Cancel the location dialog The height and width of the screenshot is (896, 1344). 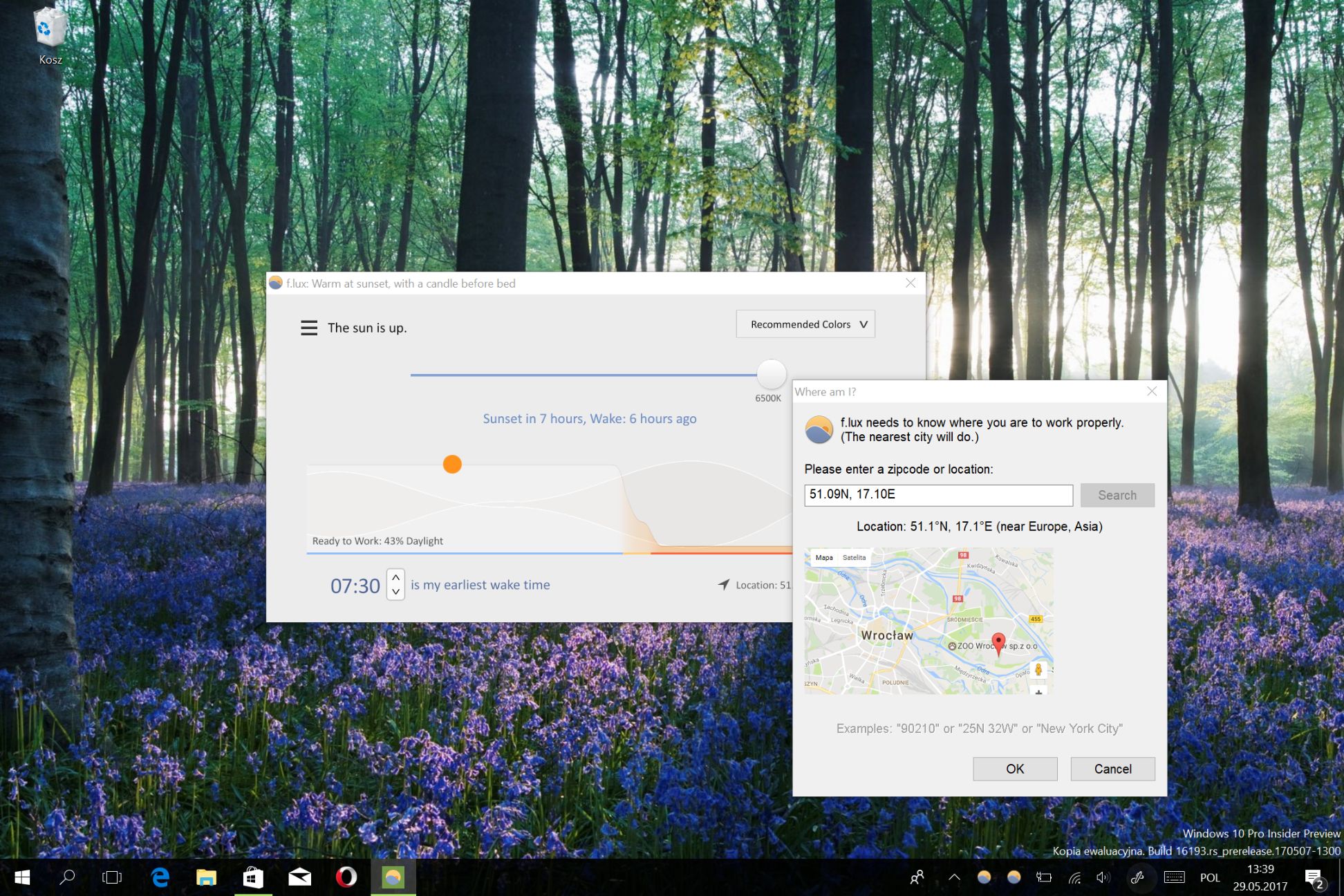pos(1112,769)
